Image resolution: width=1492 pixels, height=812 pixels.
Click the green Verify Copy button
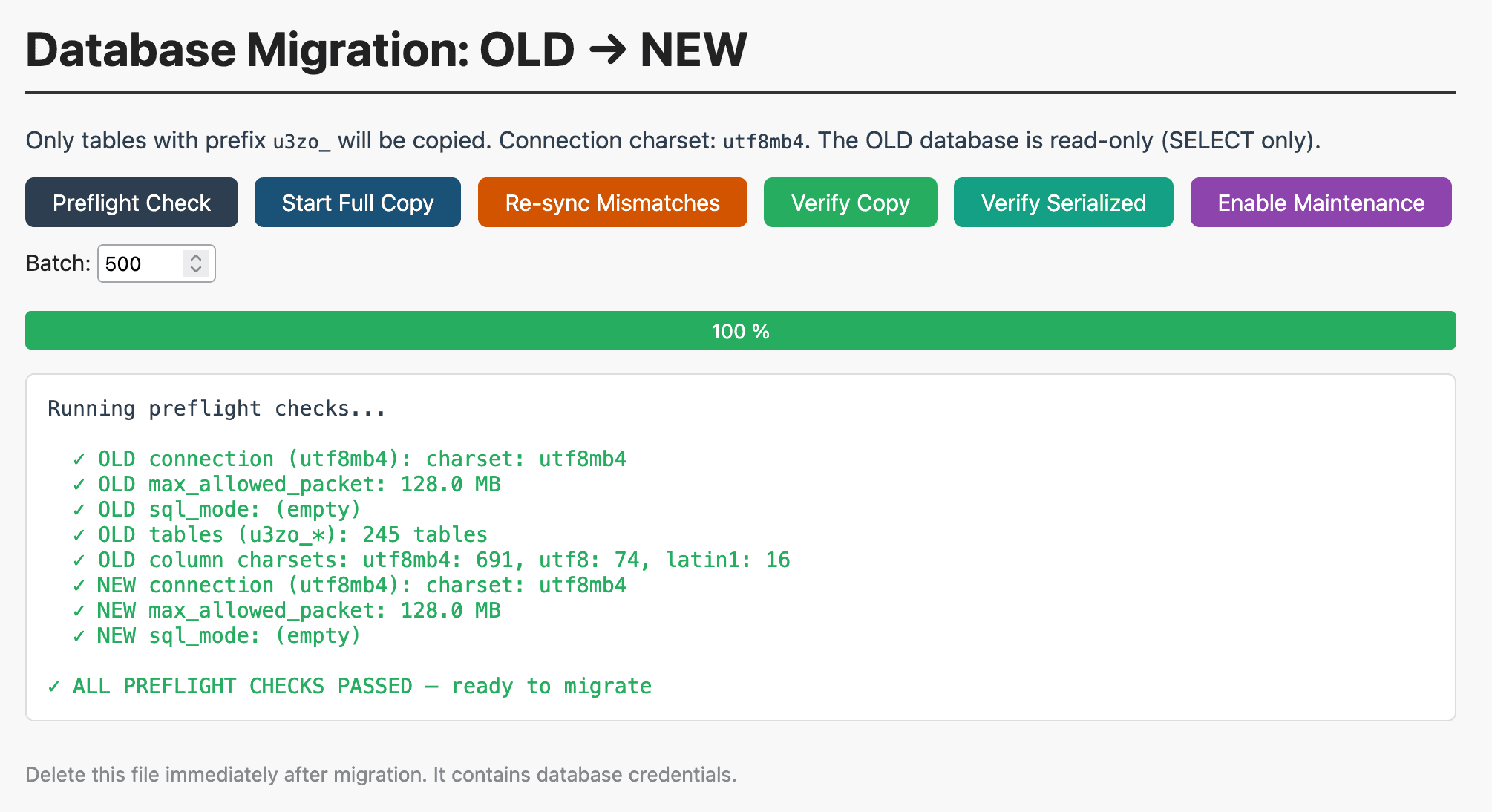(850, 203)
